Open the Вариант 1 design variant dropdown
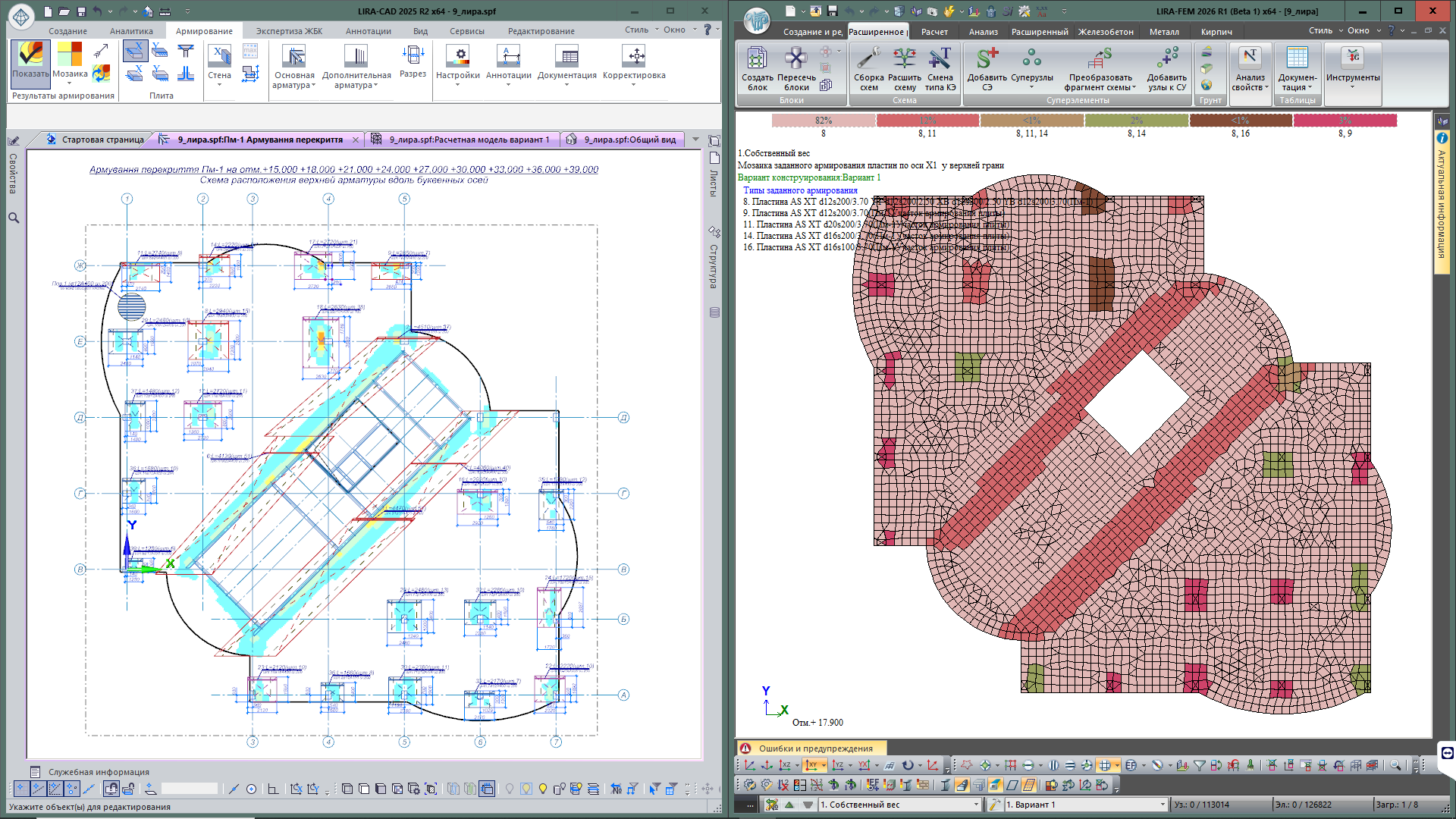This screenshot has width=1456, height=819. pyautogui.click(x=1162, y=805)
